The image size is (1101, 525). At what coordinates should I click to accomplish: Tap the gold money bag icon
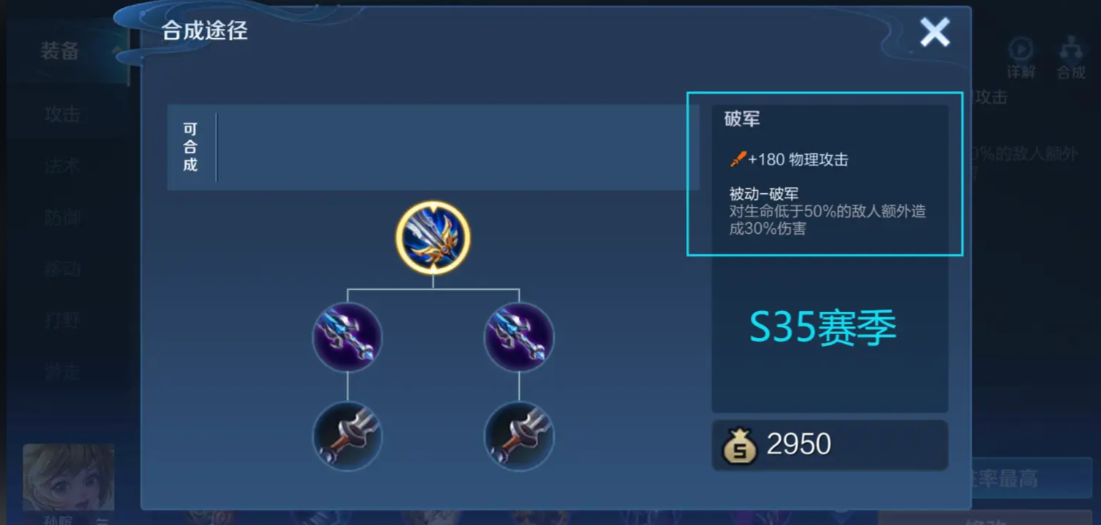[740, 445]
